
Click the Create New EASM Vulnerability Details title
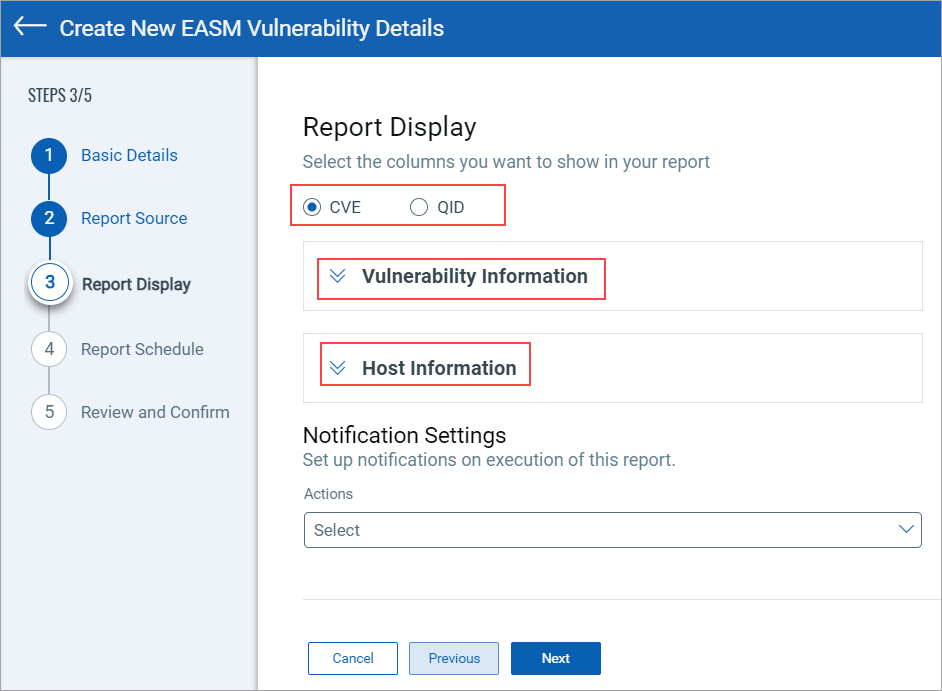coord(252,28)
